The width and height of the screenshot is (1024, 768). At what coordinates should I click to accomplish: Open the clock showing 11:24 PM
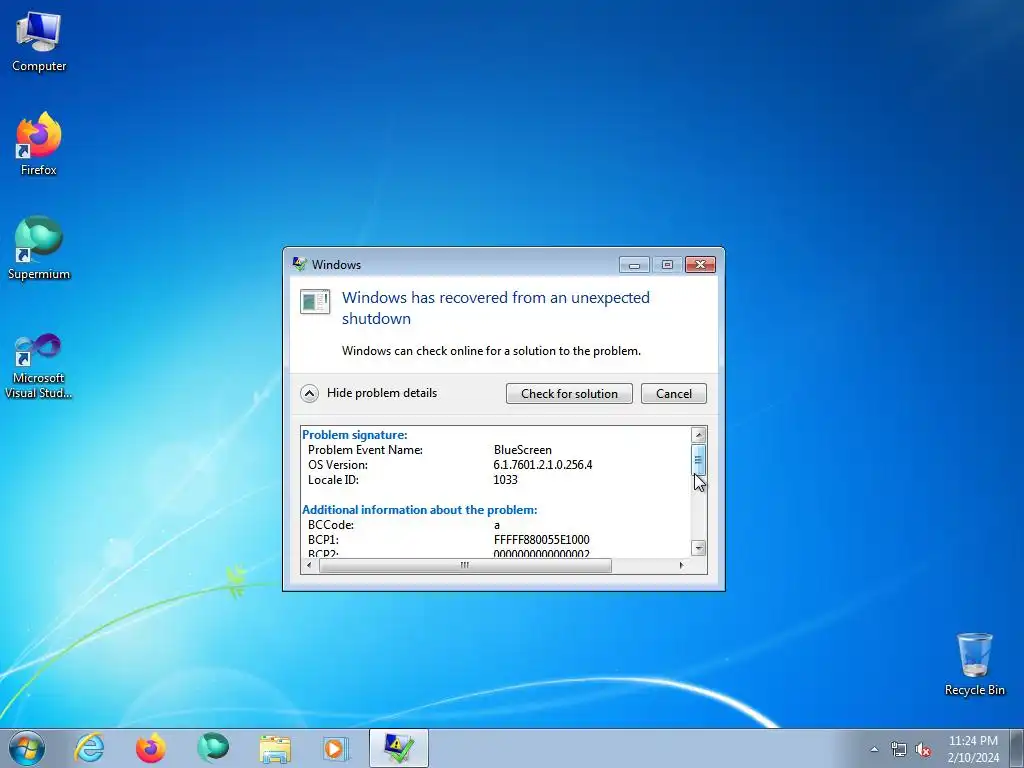click(x=973, y=749)
